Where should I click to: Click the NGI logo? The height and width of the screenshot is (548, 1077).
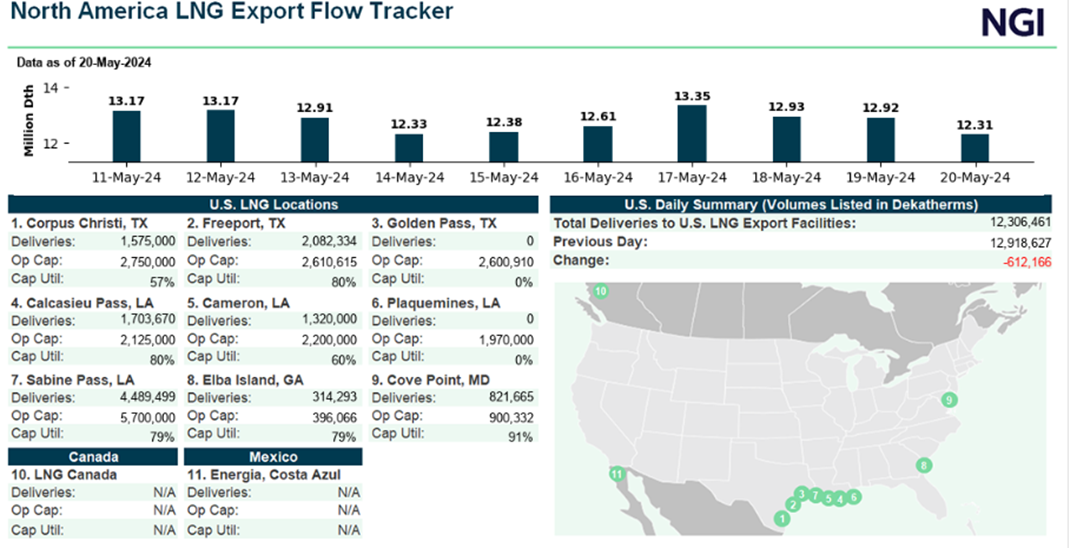(x=1012, y=23)
